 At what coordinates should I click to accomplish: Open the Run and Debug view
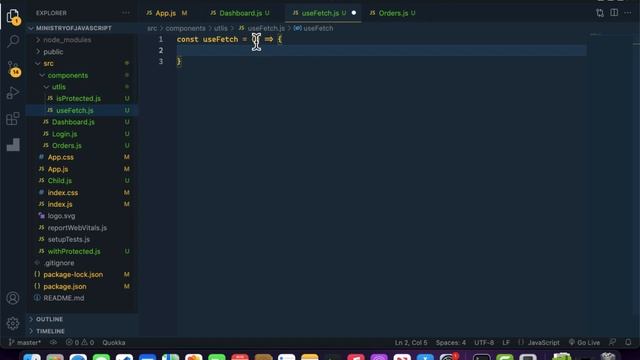(x=13, y=93)
